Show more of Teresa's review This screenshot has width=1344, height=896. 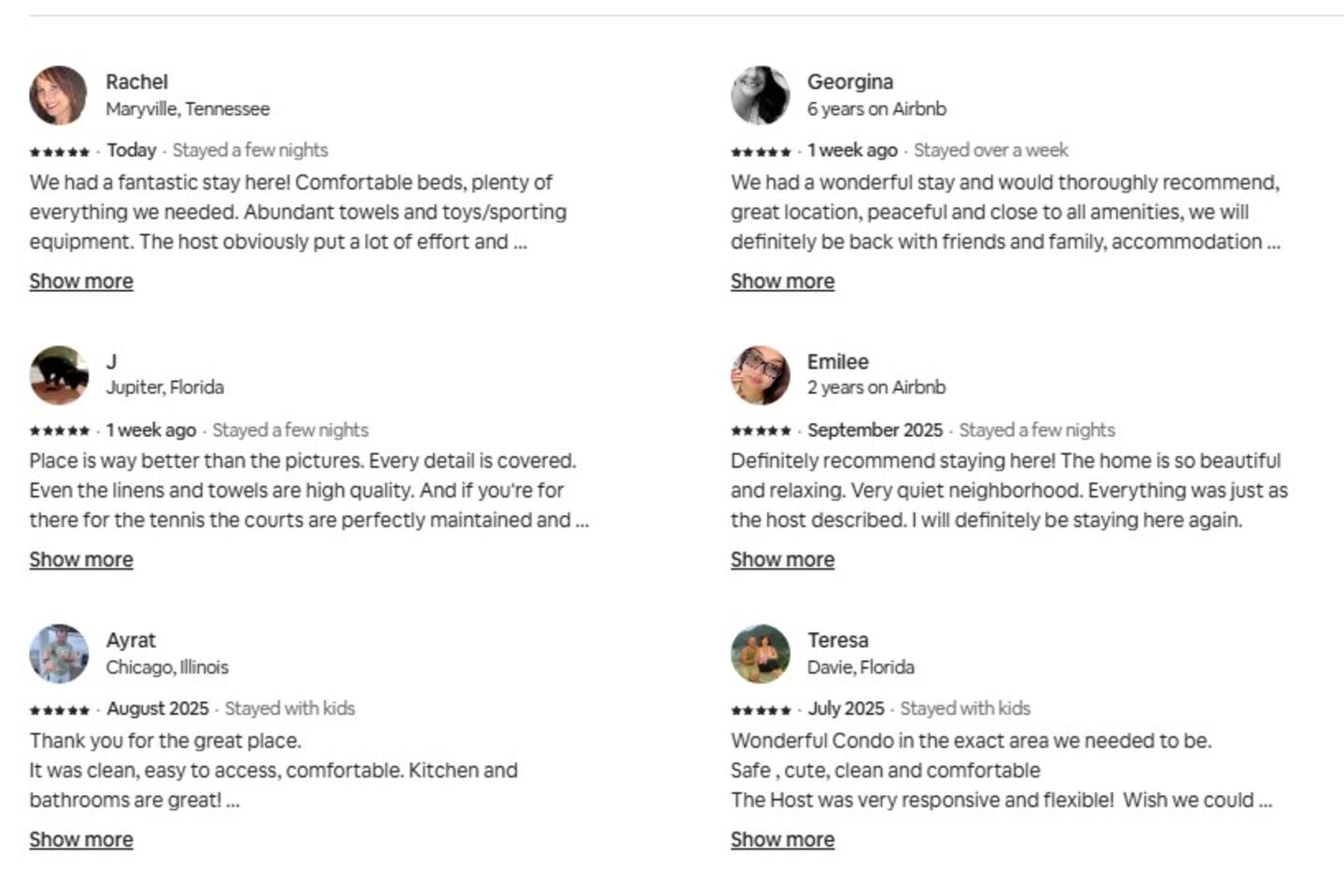click(x=782, y=839)
